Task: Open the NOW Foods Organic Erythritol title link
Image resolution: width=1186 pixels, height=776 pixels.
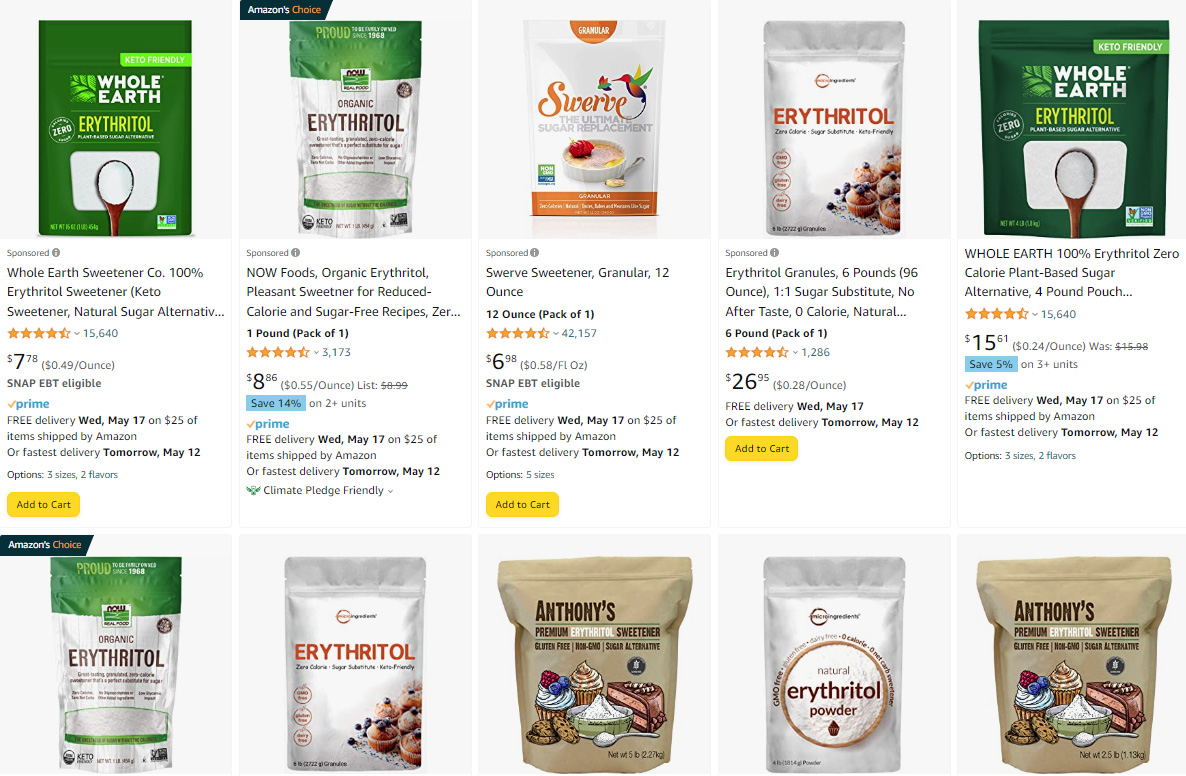Action: pos(353,292)
